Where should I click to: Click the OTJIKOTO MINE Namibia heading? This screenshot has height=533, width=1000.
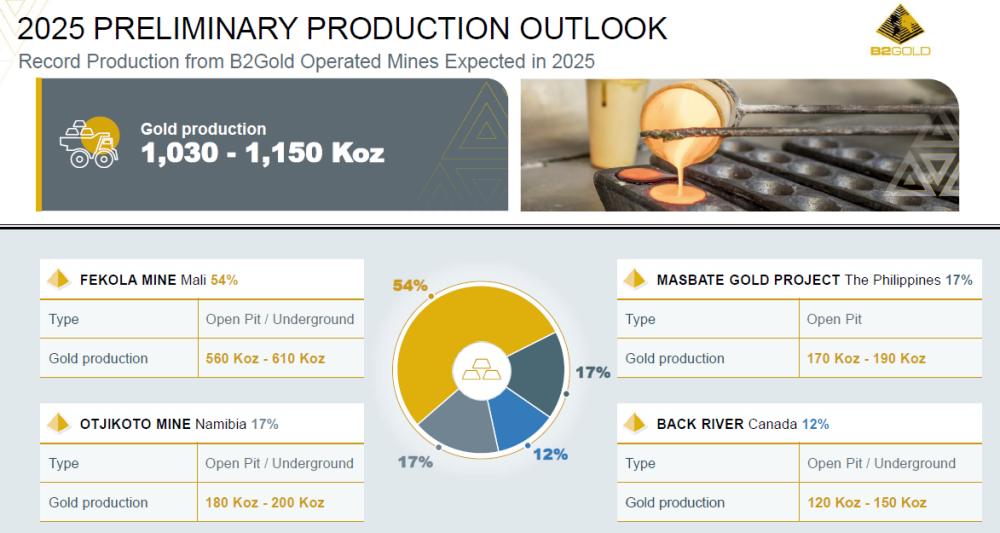[x=163, y=424]
